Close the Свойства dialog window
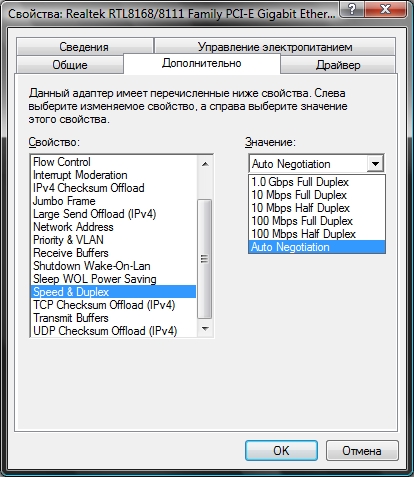Image resolution: width=414 pixels, height=477 pixels. tap(385, 8)
